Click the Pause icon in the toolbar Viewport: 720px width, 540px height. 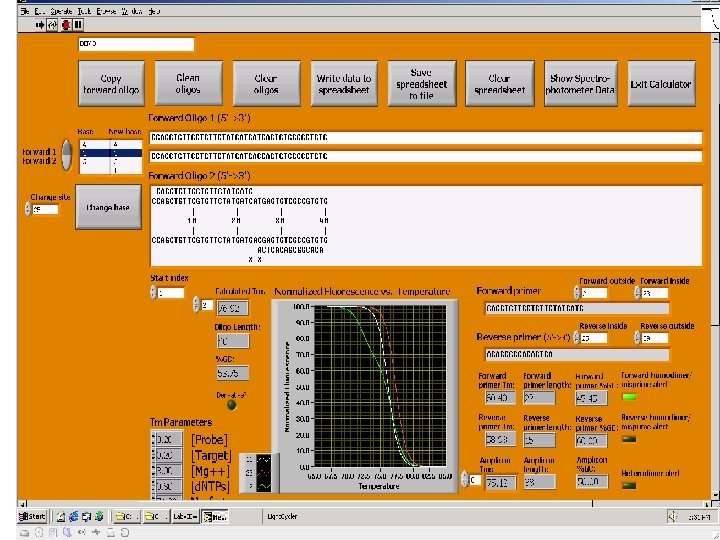[77, 23]
